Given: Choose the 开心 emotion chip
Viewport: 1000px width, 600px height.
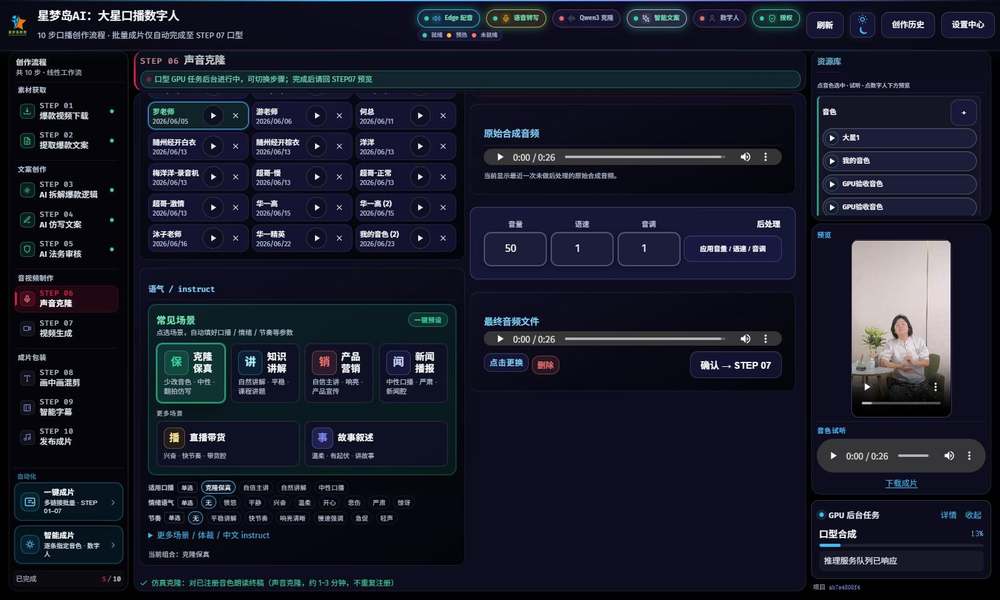Looking at the screenshot, I should (x=329, y=503).
